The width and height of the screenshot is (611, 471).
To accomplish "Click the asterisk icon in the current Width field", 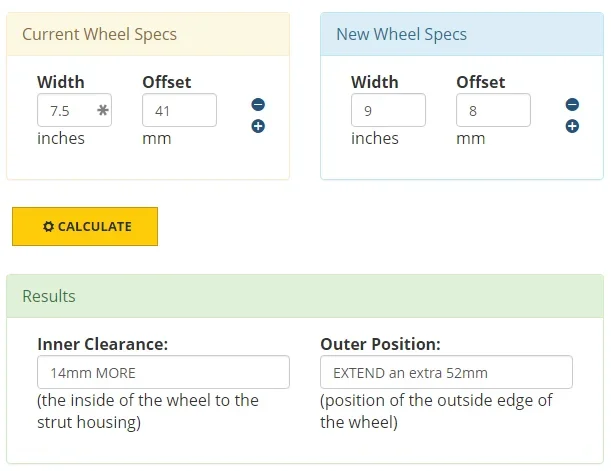I will click(x=103, y=110).
